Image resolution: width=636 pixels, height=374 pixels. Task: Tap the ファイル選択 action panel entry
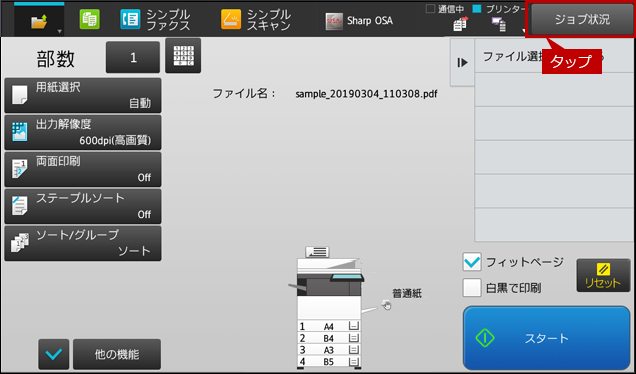point(555,56)
